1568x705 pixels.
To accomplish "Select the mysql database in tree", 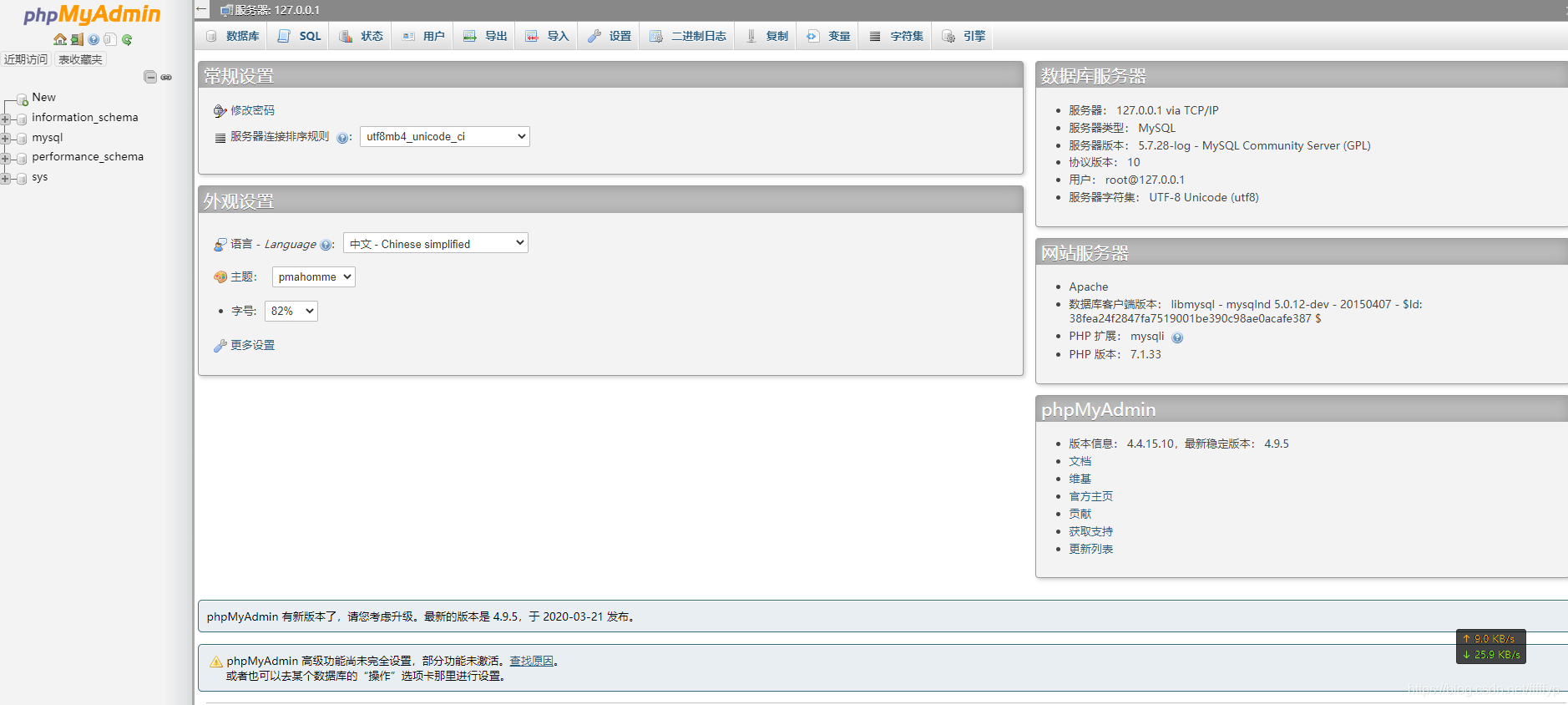I will [x=48, y=137].
